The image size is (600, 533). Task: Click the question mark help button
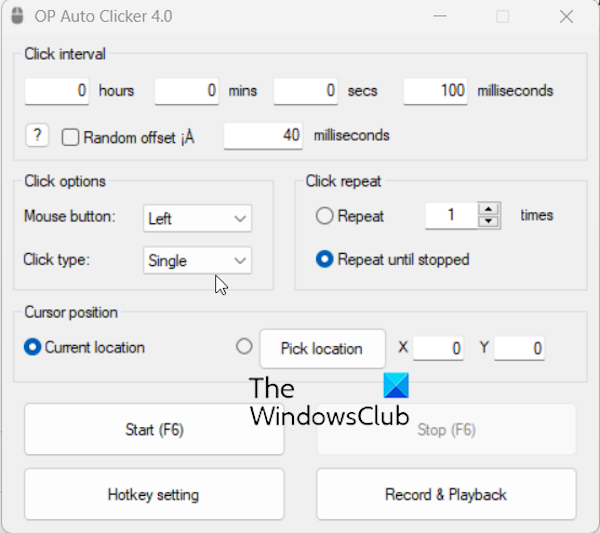(36, 136)
